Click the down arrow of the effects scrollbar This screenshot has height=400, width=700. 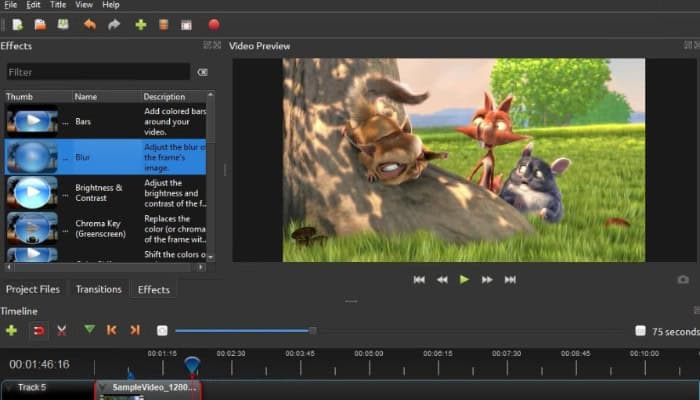(x=210, y=258)
